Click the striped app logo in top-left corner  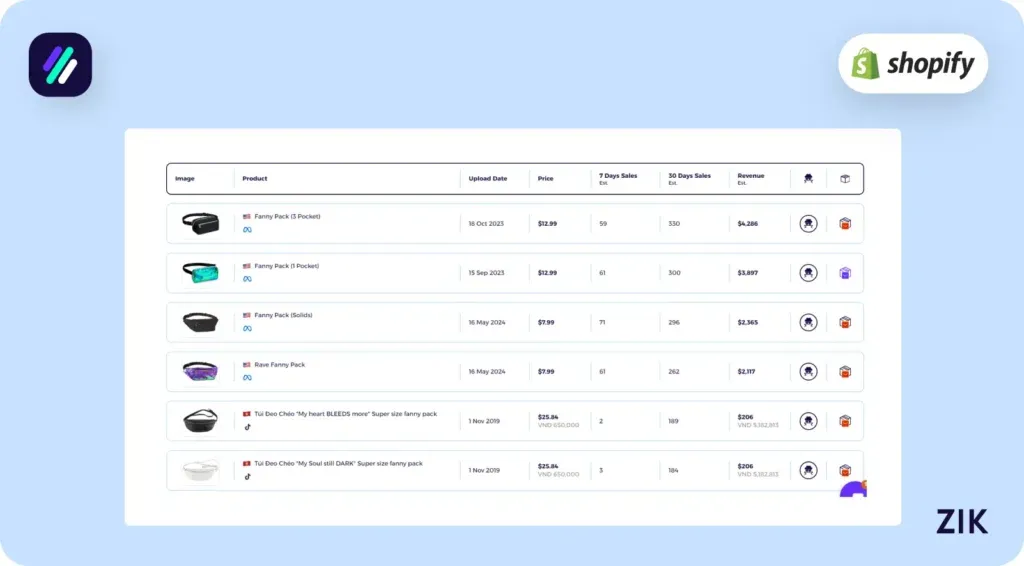click(x=60, y=65)
